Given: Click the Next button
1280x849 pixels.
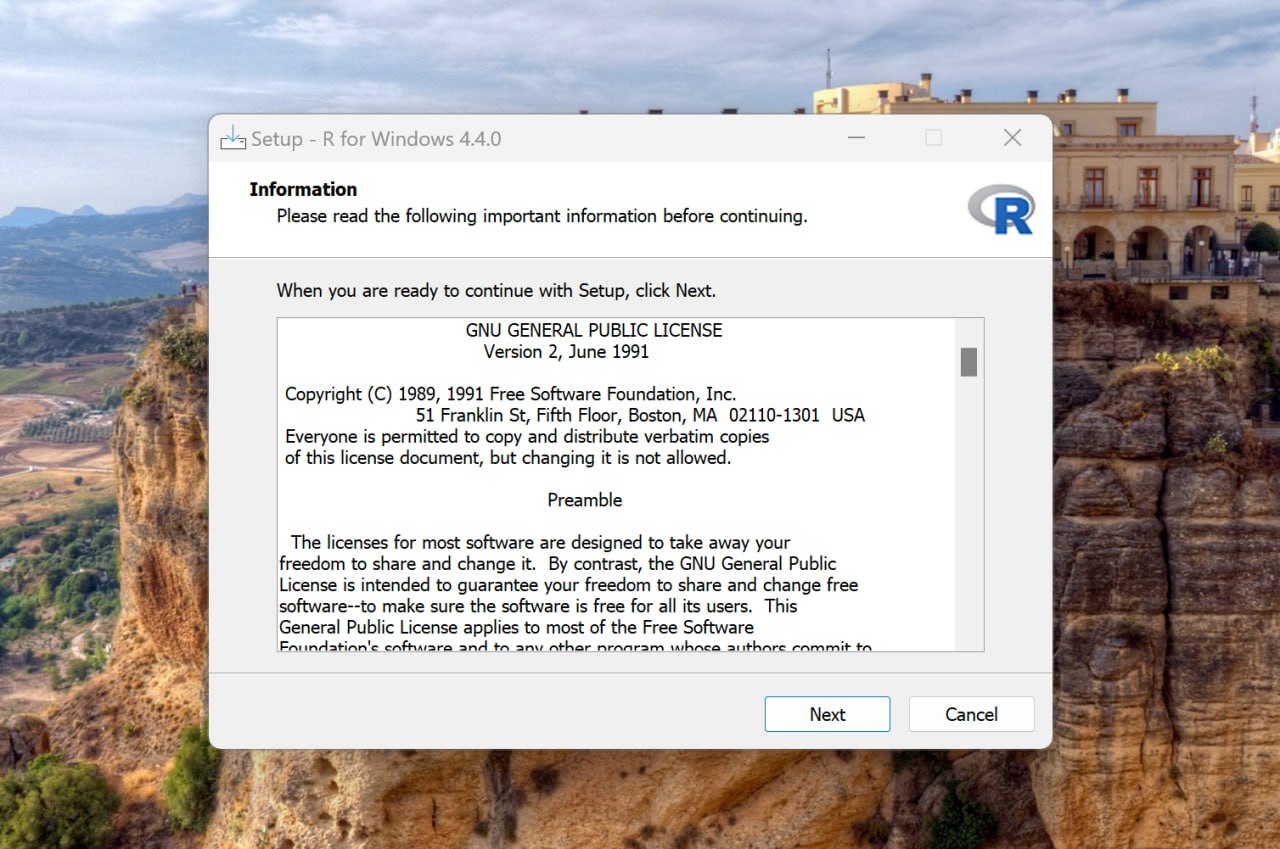Looking at the screenshot, I should pos(827,714).
